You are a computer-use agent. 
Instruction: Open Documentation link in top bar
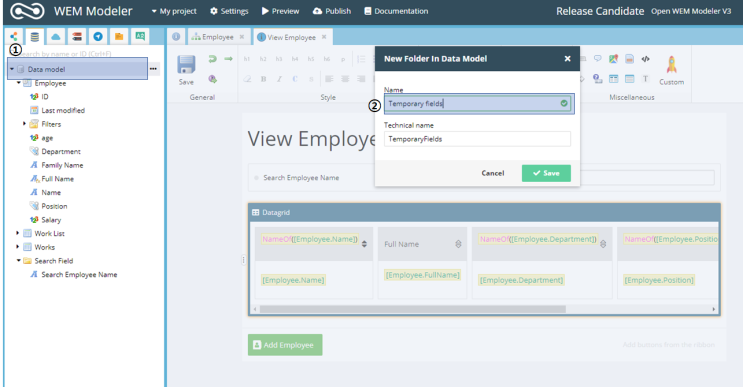(396, 11)
